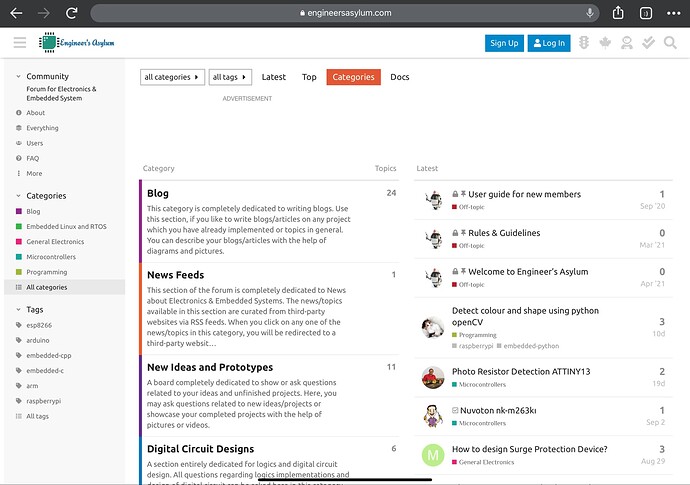Open the News Feeds category heading

(x=176, y=275)
